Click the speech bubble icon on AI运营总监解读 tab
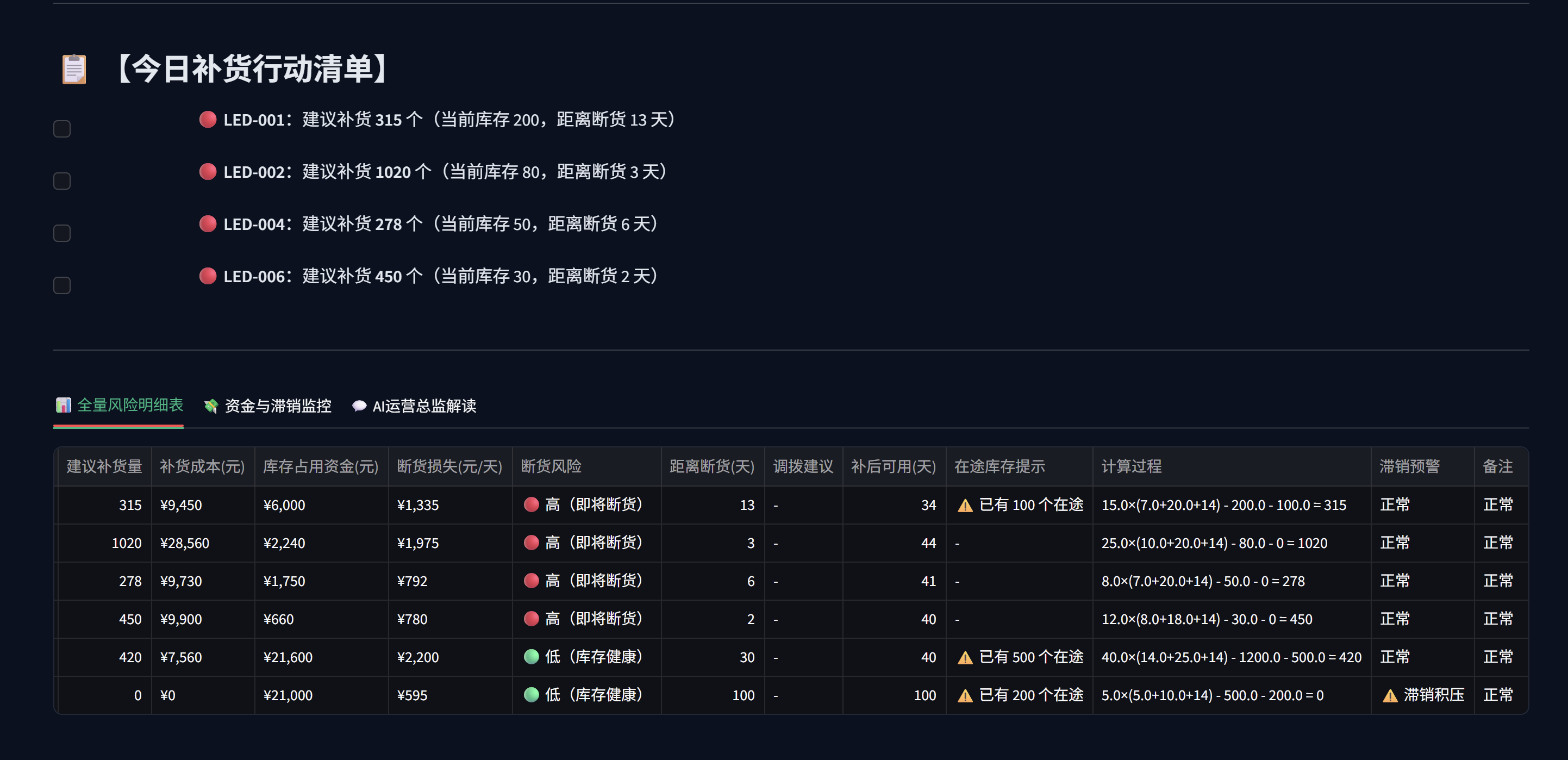 [359, 406]
